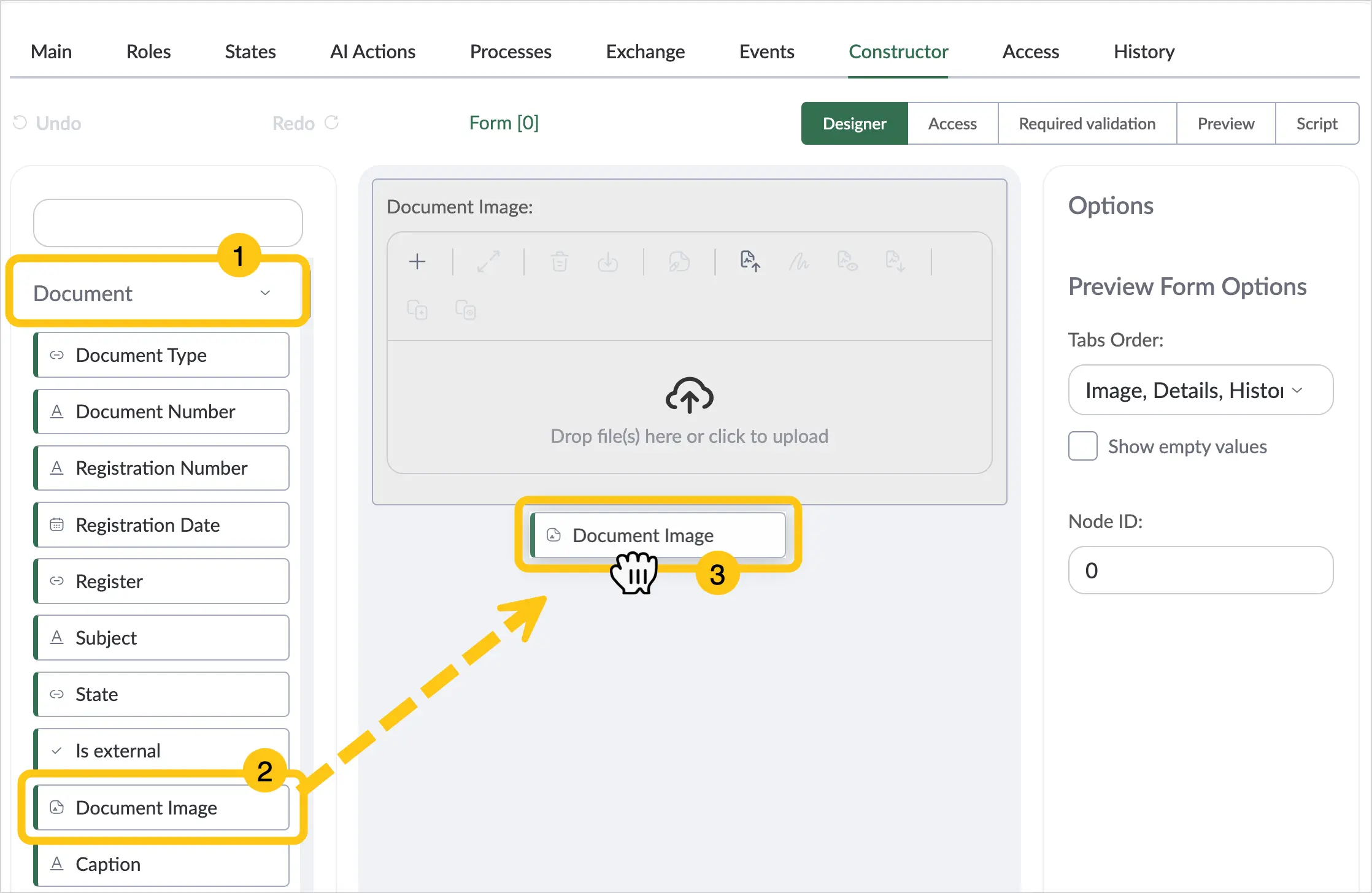Click checkmark icon of Is external field
This screenshot has width=1372, height=893.
pos(57,751)
